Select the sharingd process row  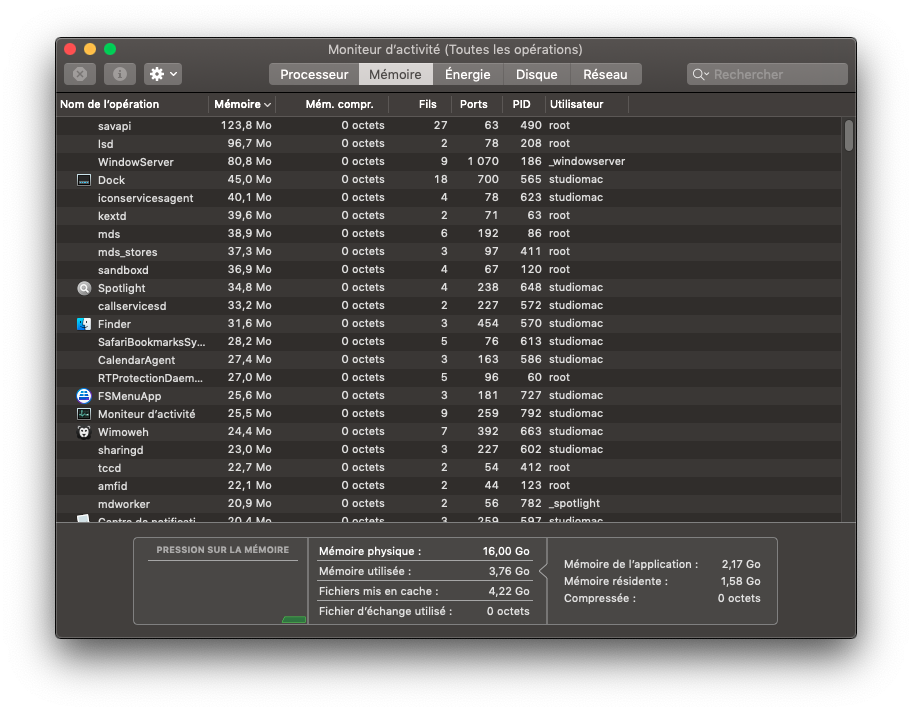point(448,450)
